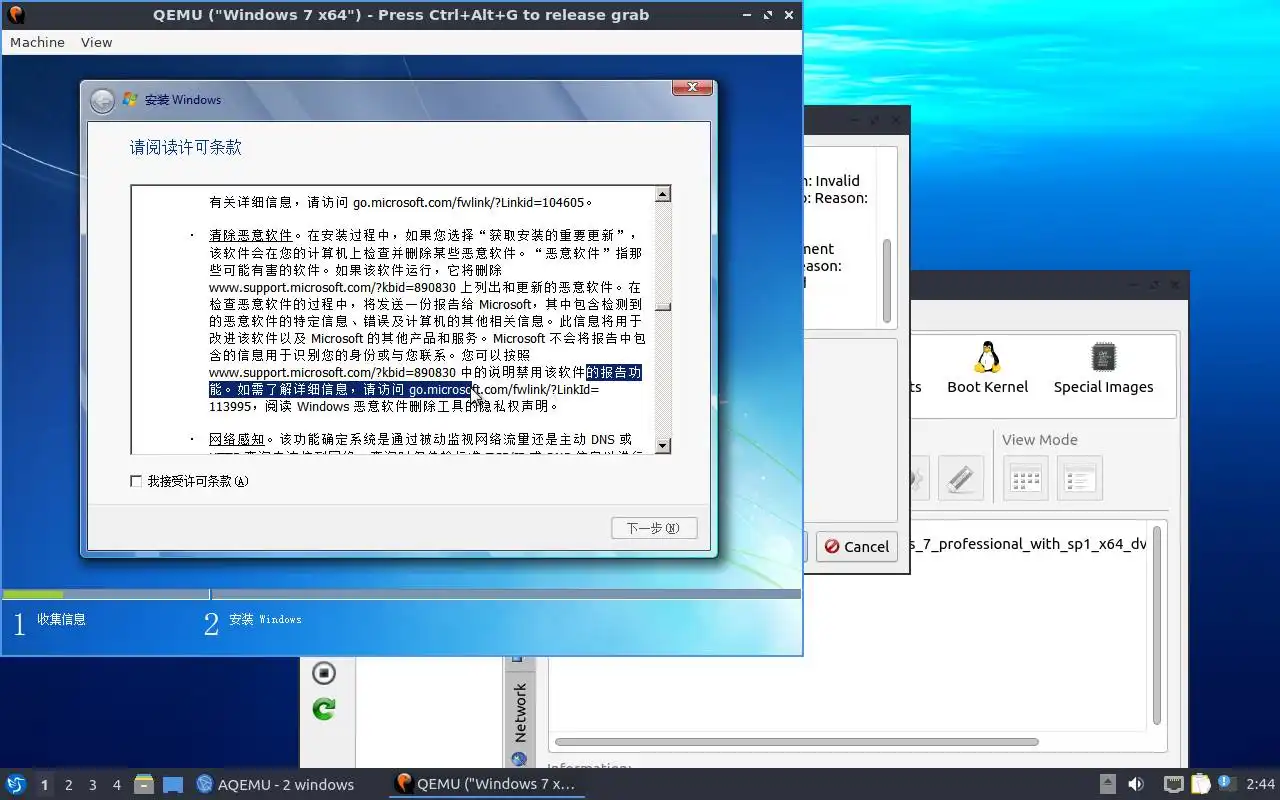Viewport: 1280px width, 800px height.
Task: Open the vertical Network tab in AQEMU
Action: point(520,712)
